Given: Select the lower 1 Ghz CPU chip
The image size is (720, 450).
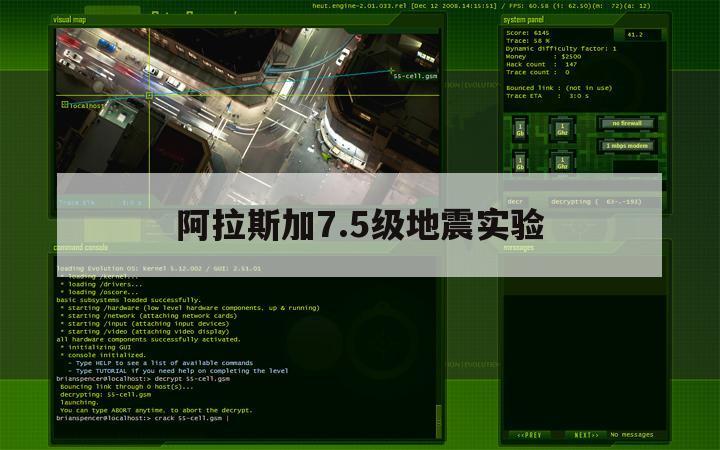Looking at the screenshot, I should 562,163.
